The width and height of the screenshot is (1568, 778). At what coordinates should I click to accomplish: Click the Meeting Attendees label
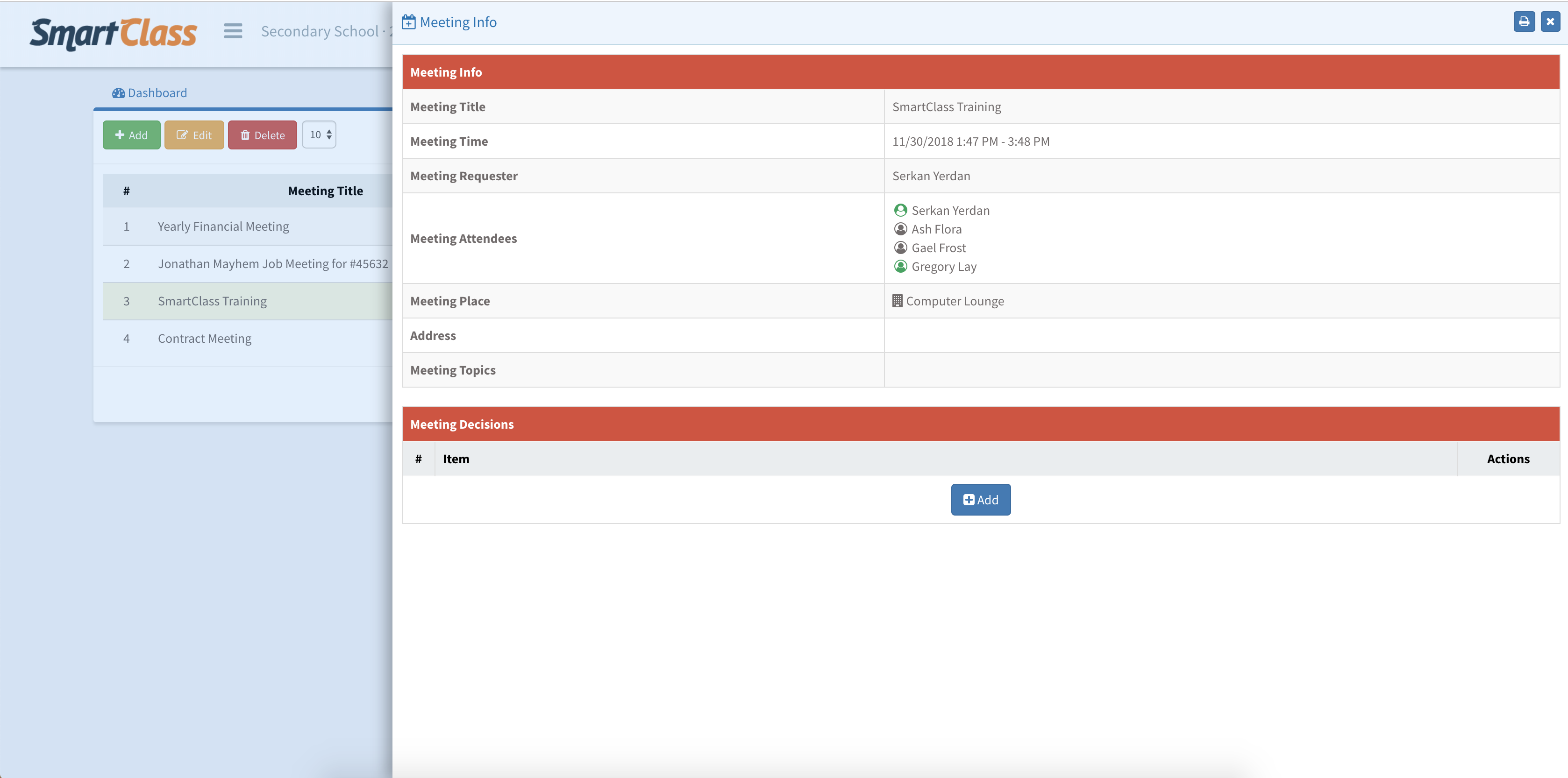[463, 239]
